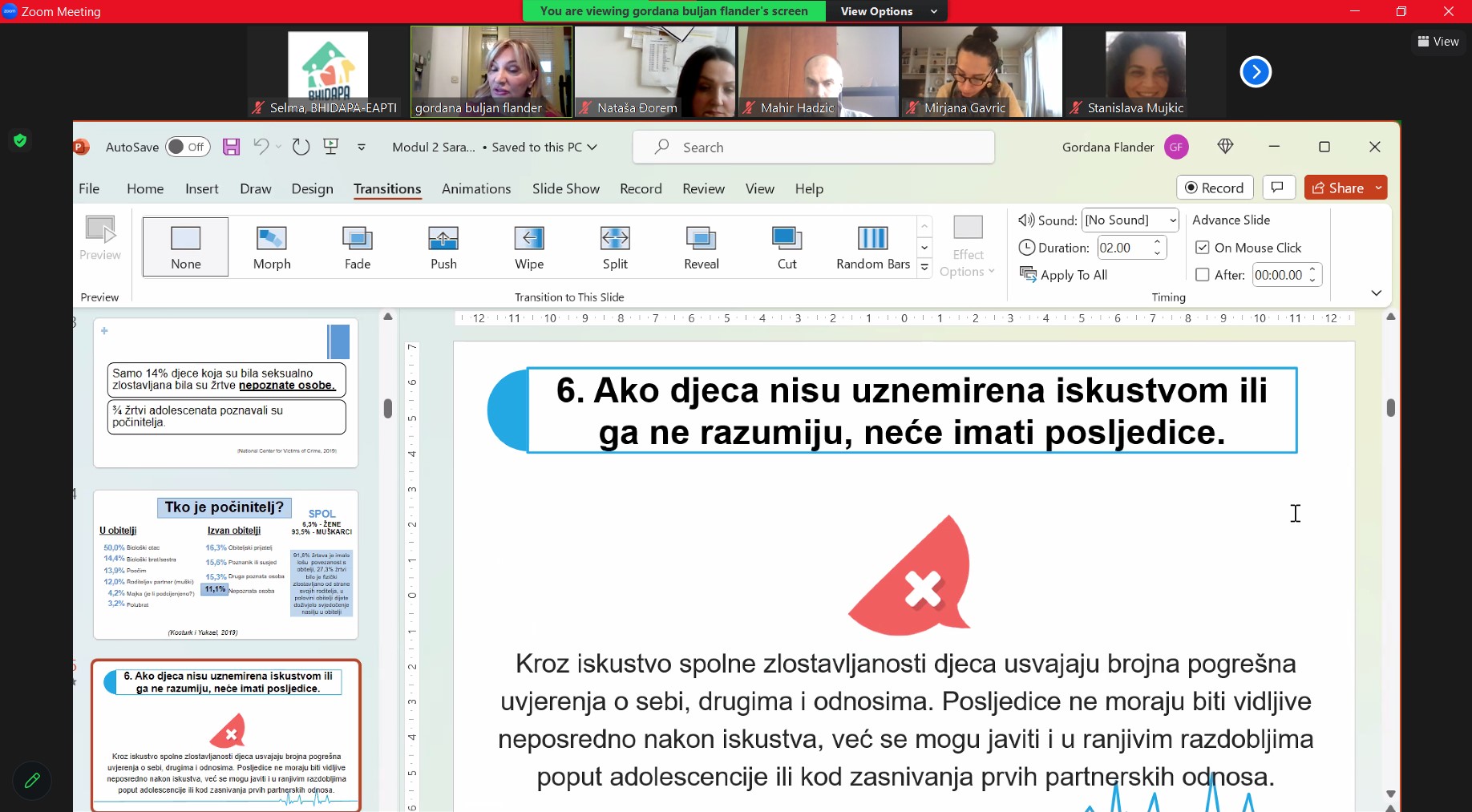Image resolution: width=1472 pixels, height=812 pixels.
Task: Select the Split transition
Action: (615, 247)
